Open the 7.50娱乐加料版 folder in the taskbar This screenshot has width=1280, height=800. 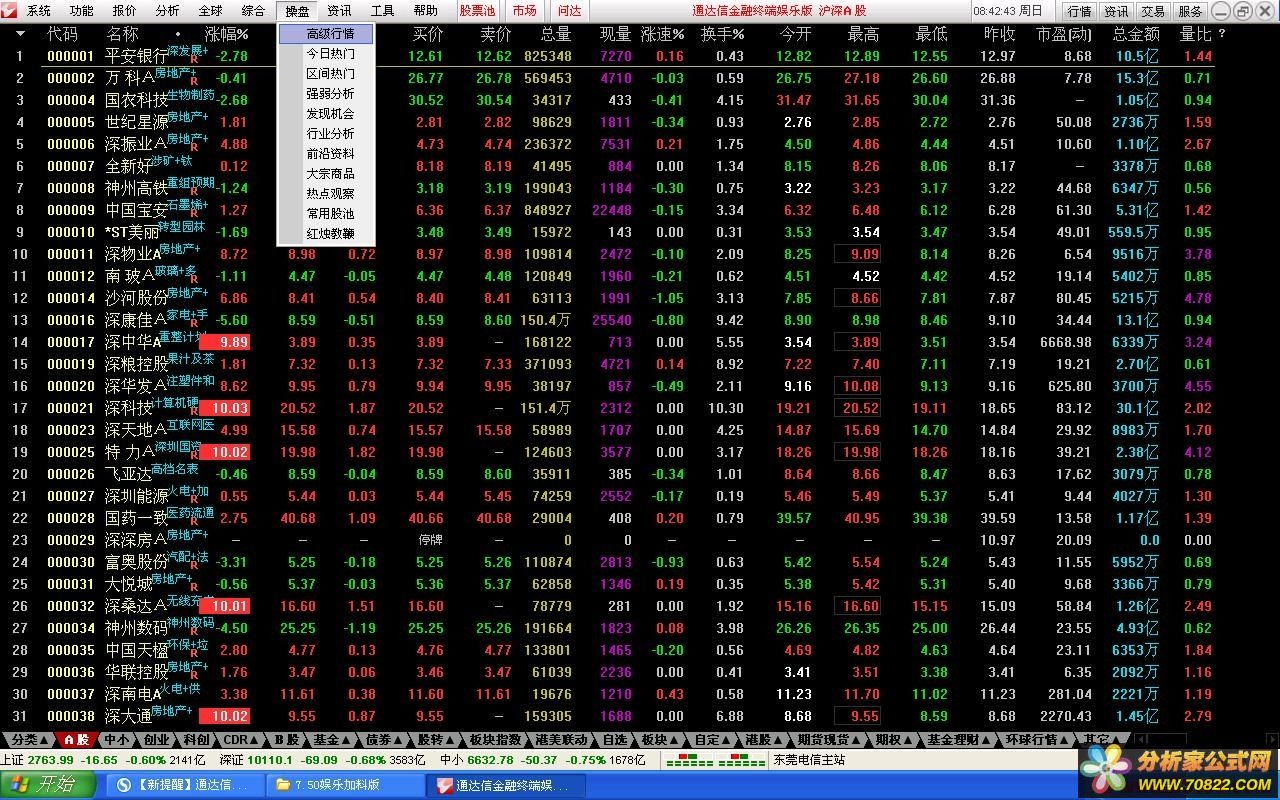coord(343,785)
